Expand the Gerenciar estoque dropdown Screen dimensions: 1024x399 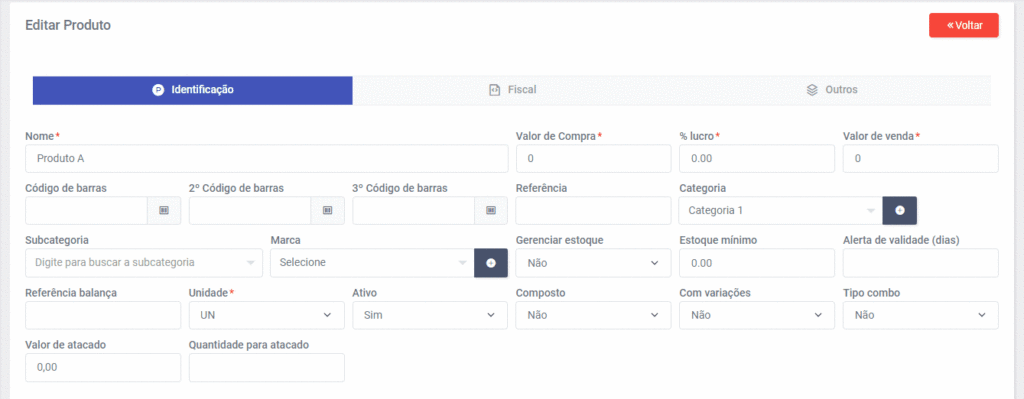coord(593,263)
